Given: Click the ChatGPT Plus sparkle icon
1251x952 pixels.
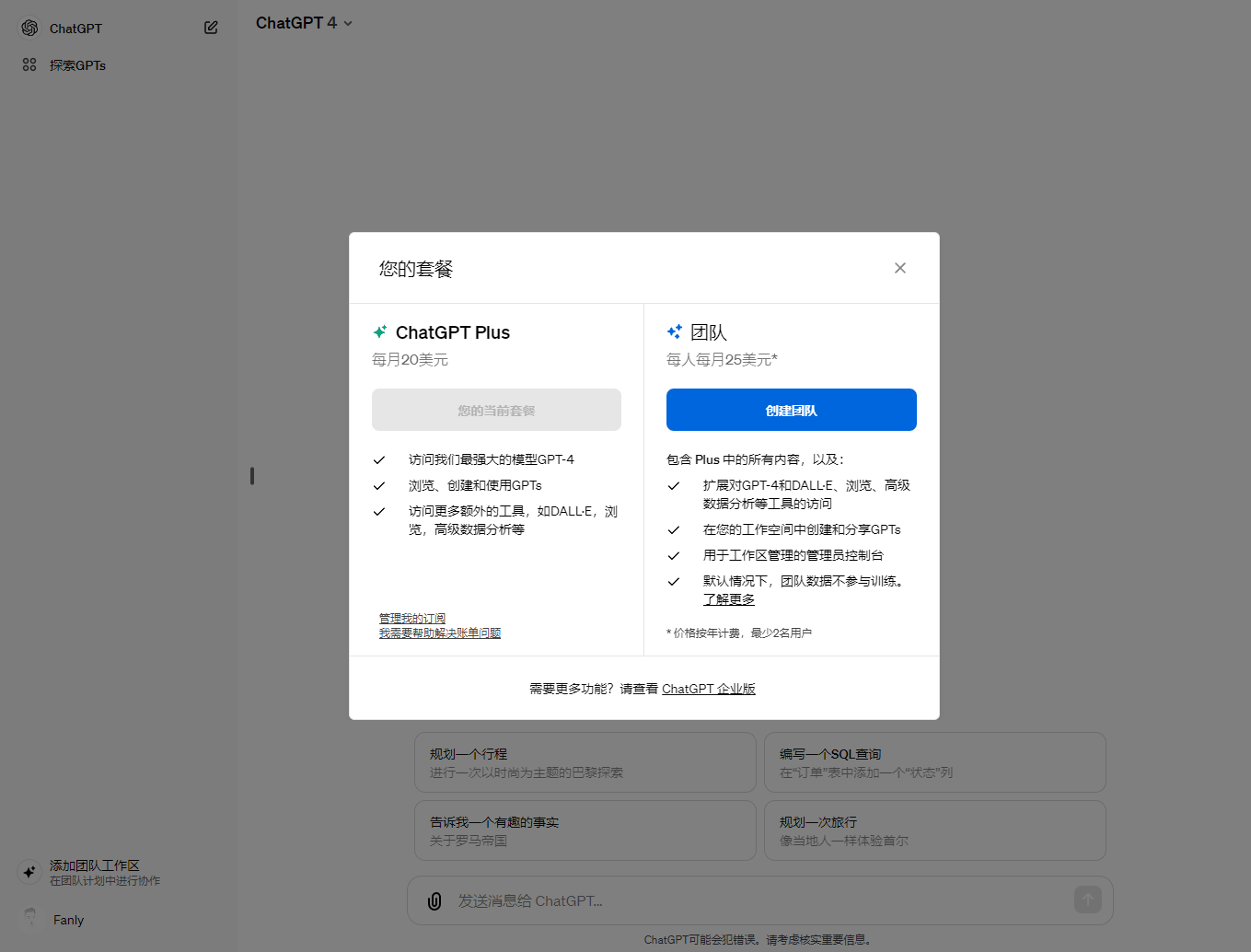Looking at the screenshot, I should pyautogui.click(x=379, y=331).
